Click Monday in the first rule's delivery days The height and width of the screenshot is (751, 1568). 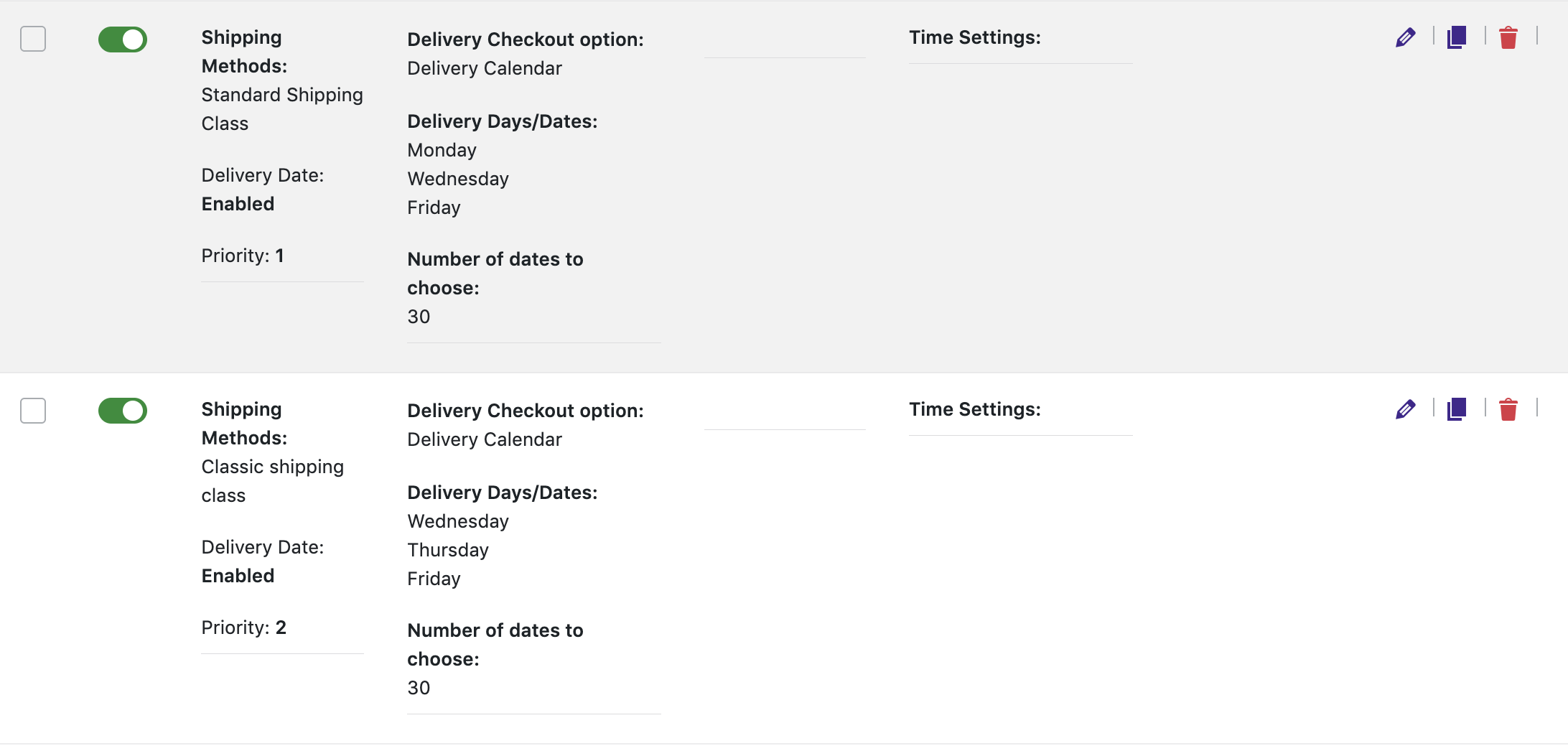(442, 150)
